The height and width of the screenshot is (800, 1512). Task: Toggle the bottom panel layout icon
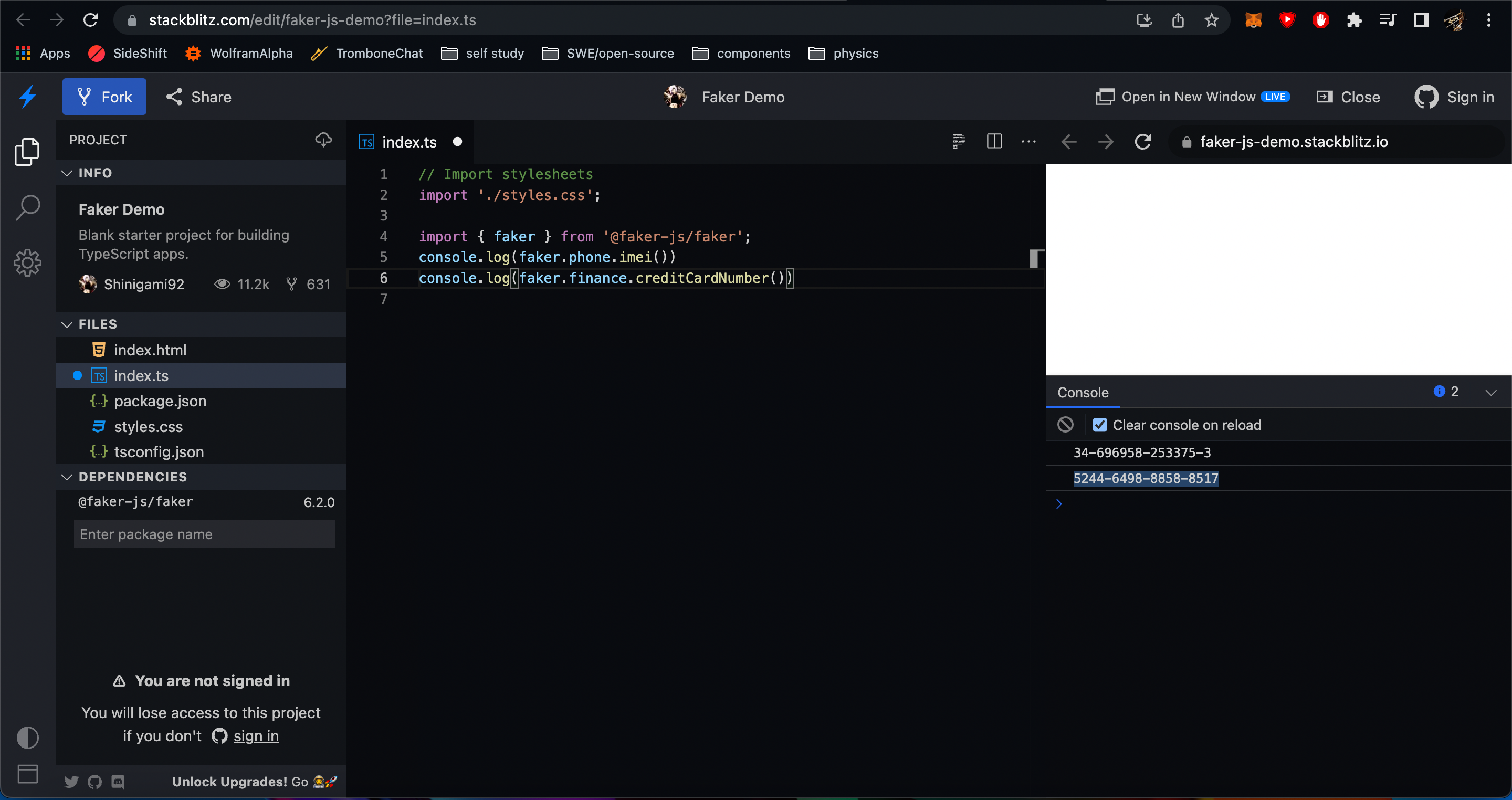tap(27, 774)
